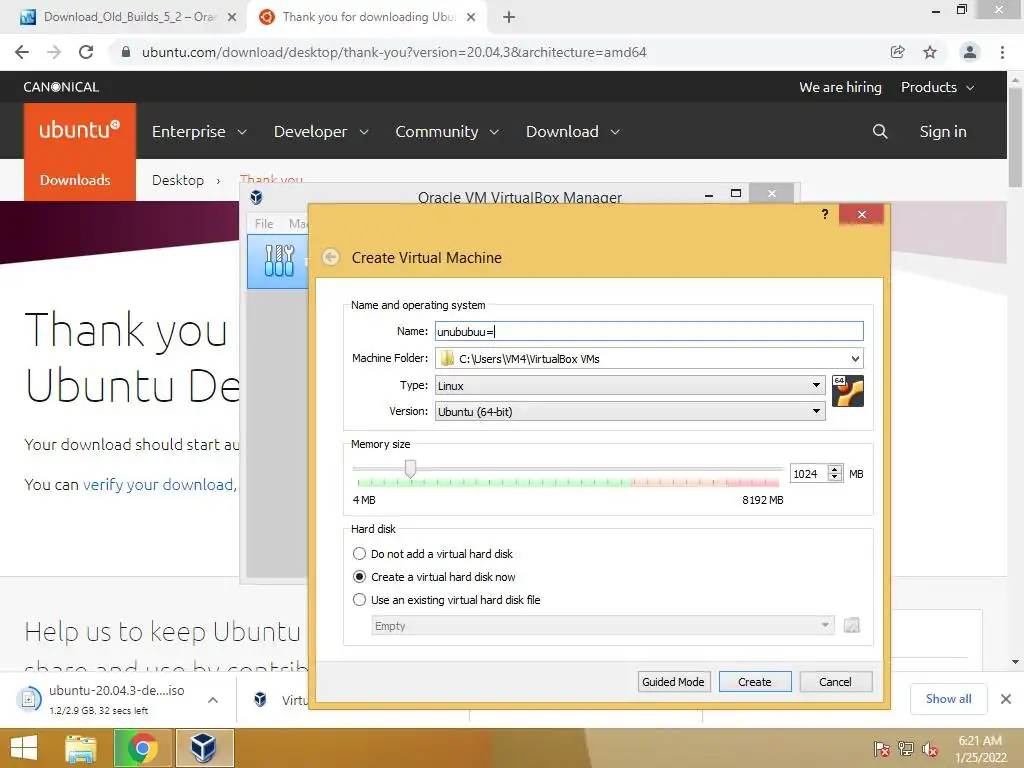Viewport: 1024px width, 768px height.
Task: Click the Ubuntu logo
Action: [80, 130]
